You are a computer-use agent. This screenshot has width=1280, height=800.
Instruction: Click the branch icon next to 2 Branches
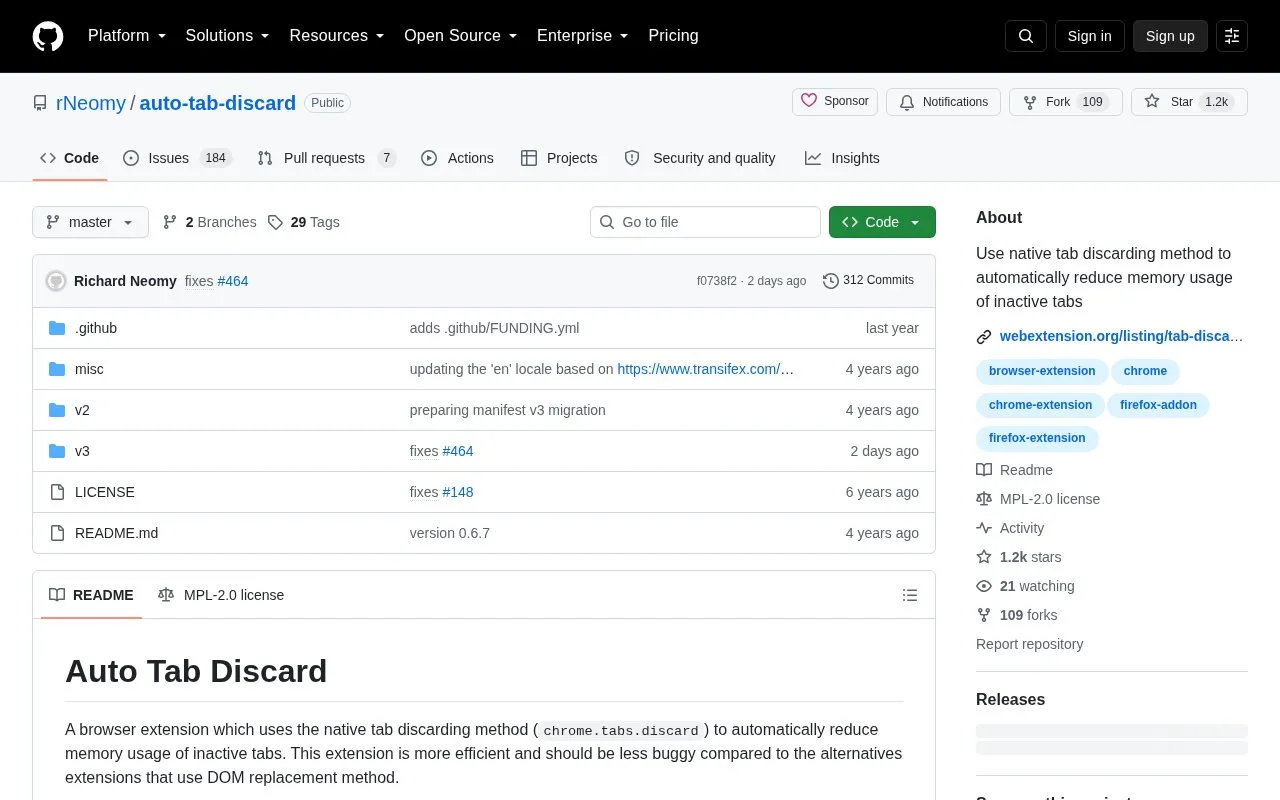tap(170, 222)
